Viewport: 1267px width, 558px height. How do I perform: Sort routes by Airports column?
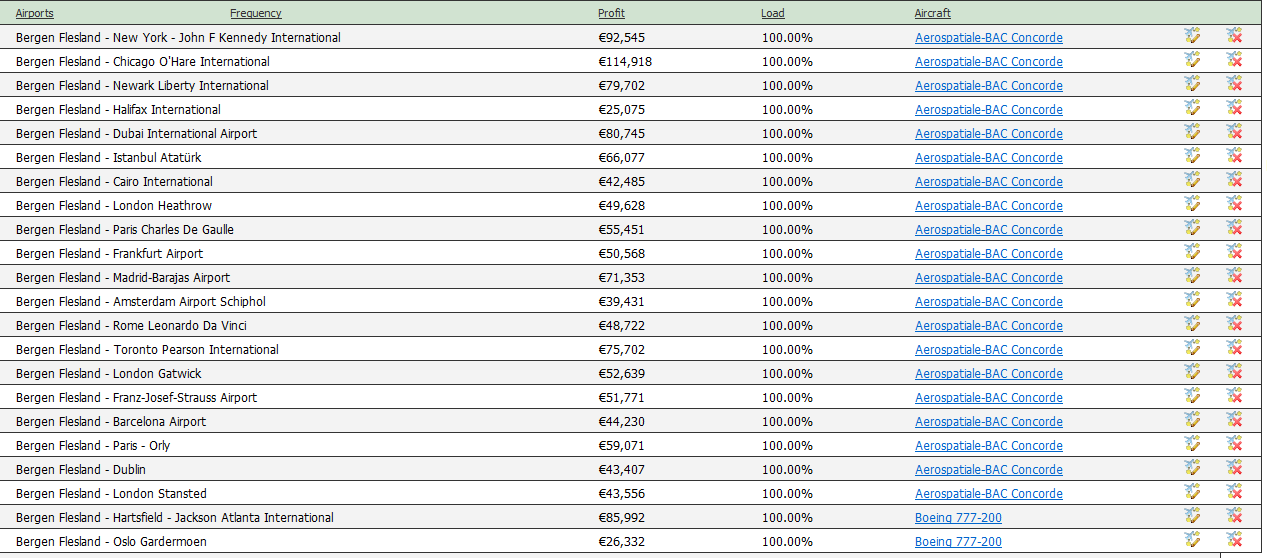point(35,13)
